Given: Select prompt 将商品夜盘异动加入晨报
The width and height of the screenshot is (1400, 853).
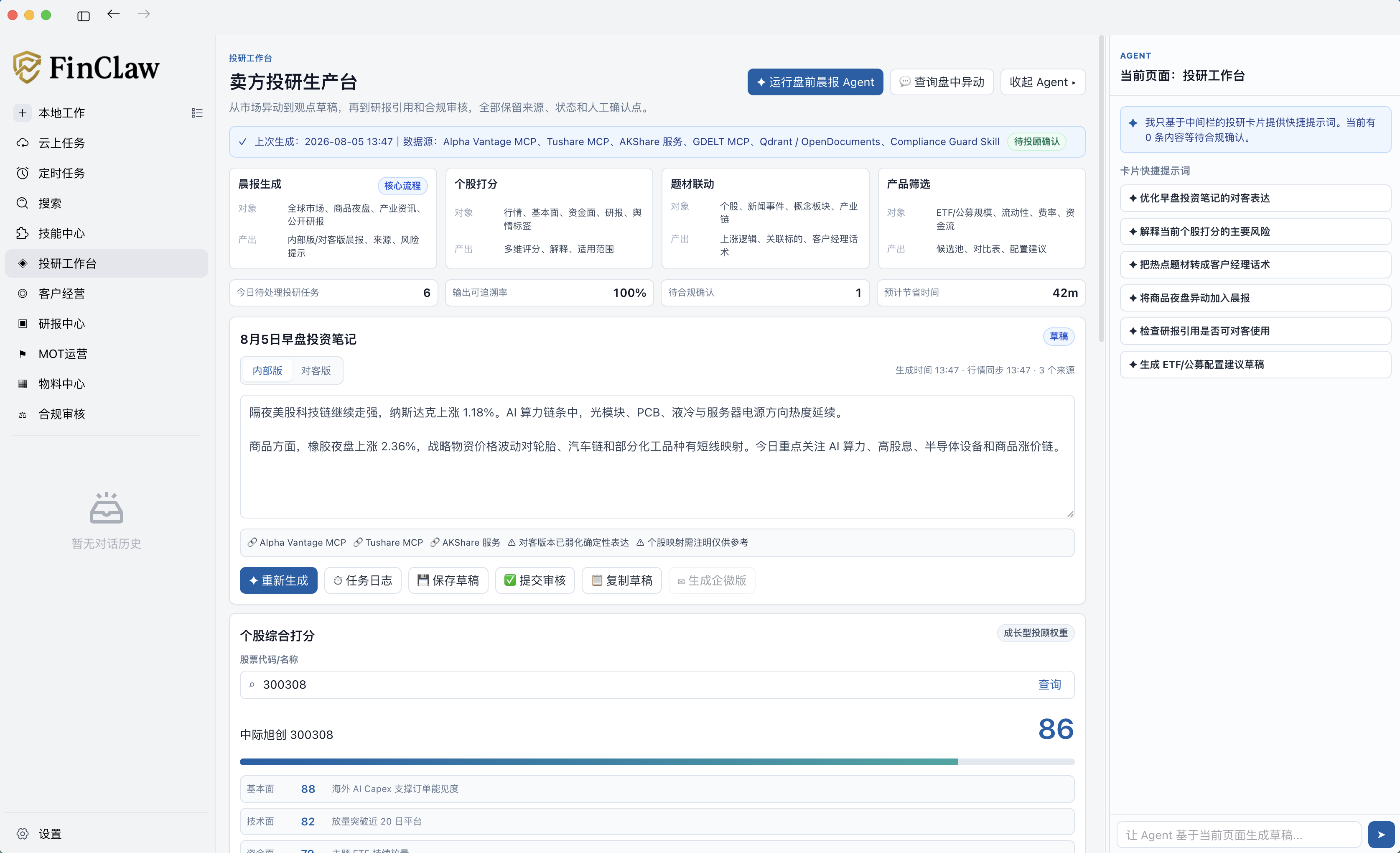Looking at the screenshot, I should (1255, 298).
